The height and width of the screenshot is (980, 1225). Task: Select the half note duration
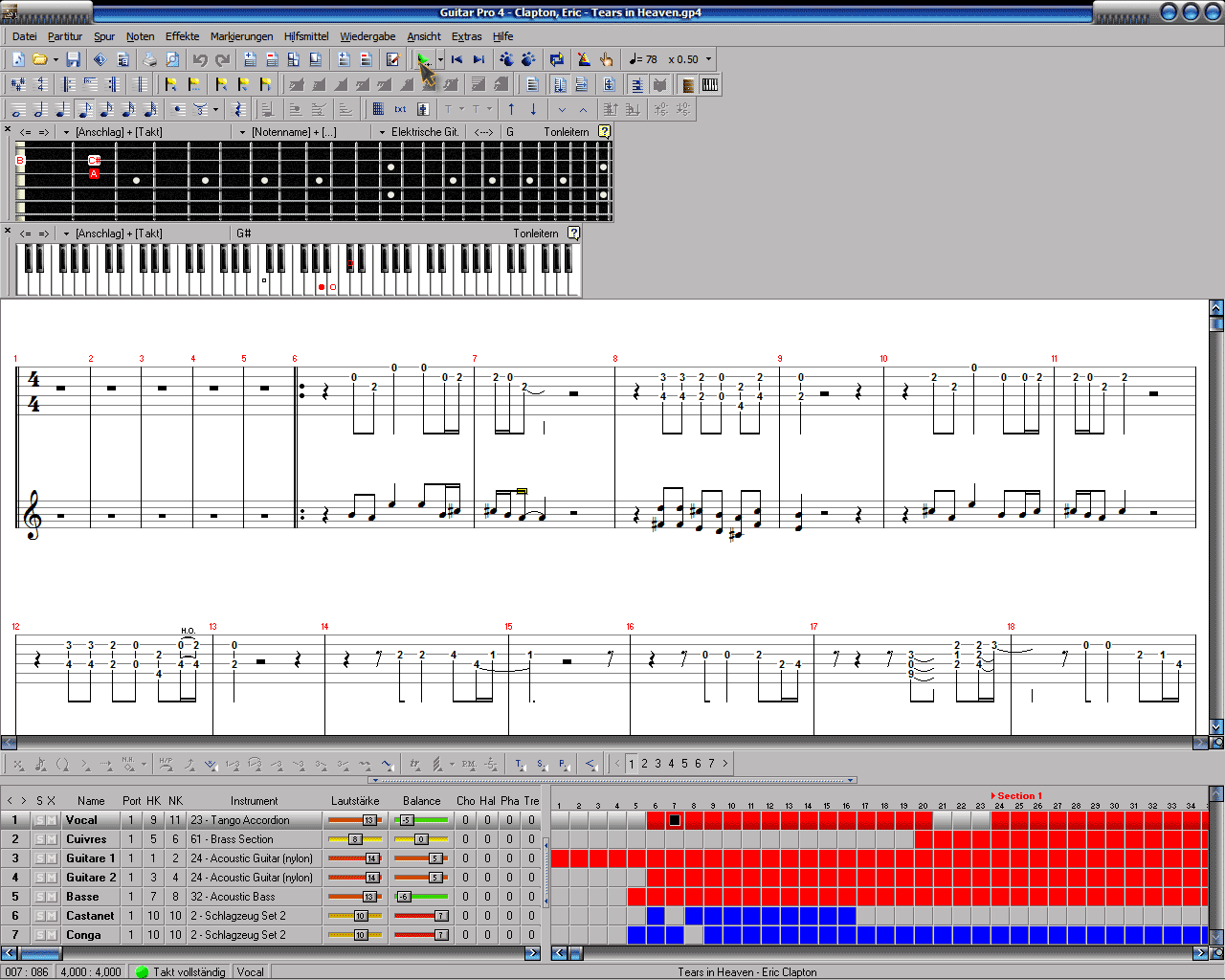pos(40,109)
